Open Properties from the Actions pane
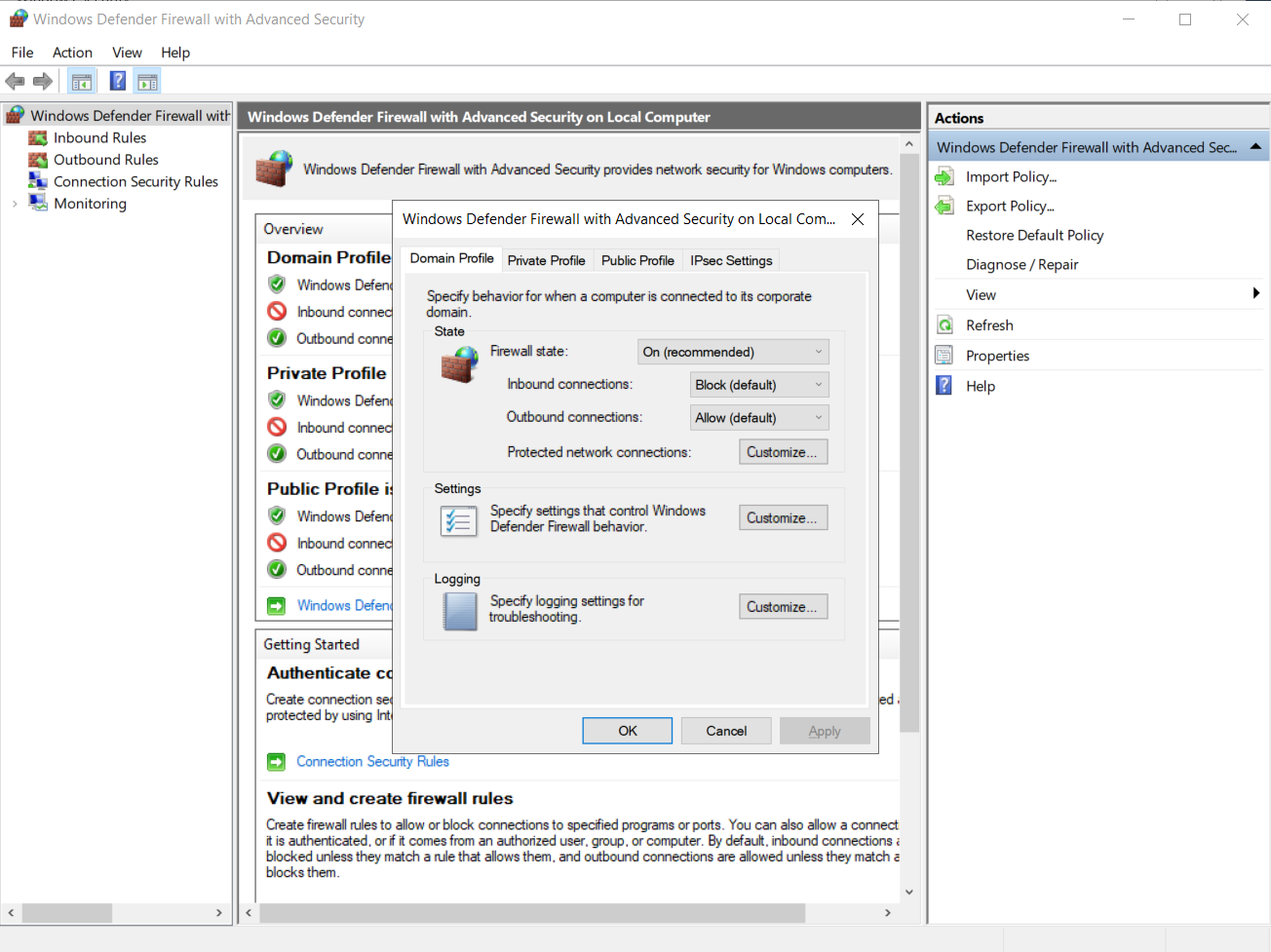Screen dimensions: 1271x952 pyautogui.click(x=997, y=355)
